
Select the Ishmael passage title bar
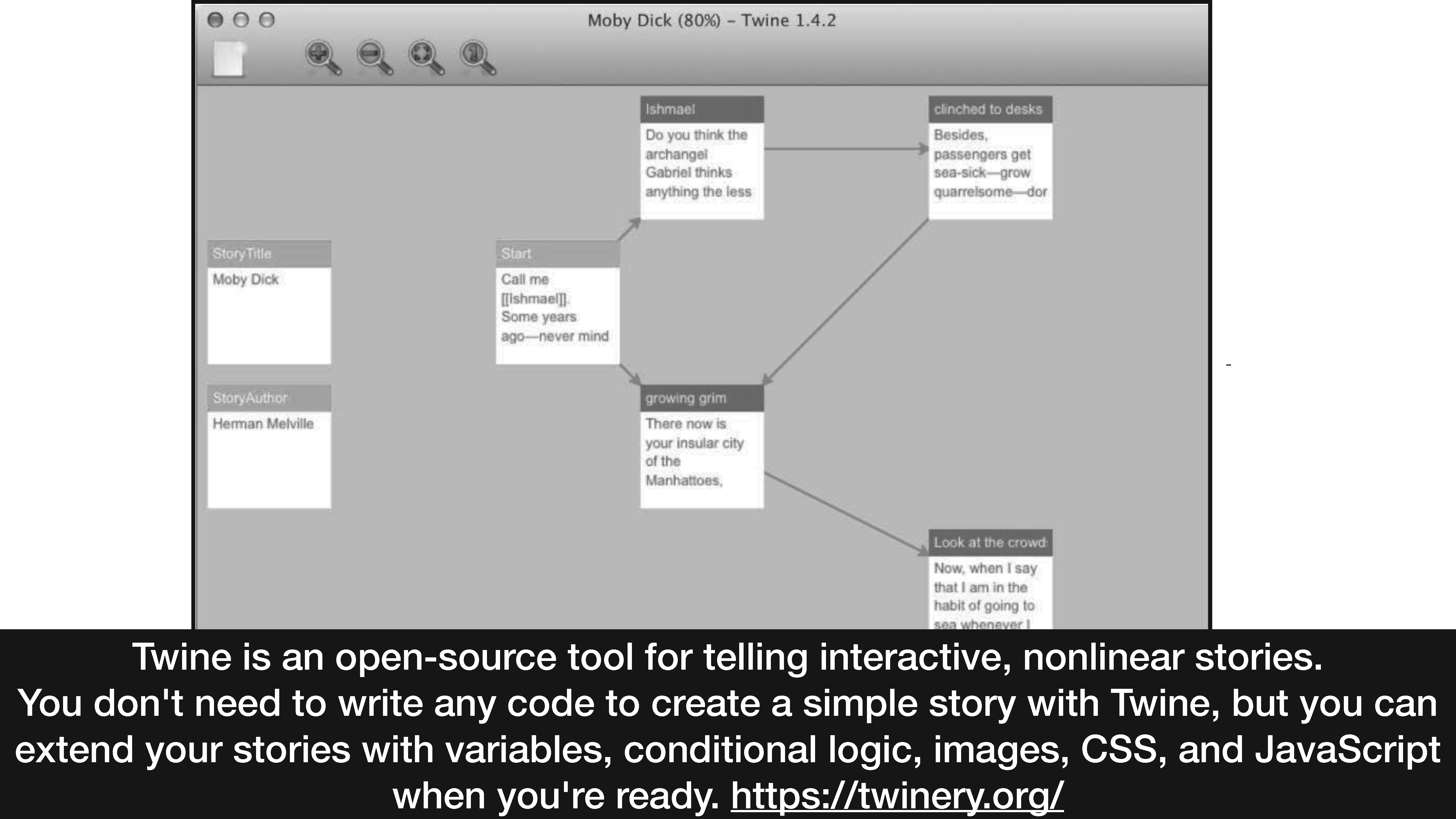pos(702,110)
